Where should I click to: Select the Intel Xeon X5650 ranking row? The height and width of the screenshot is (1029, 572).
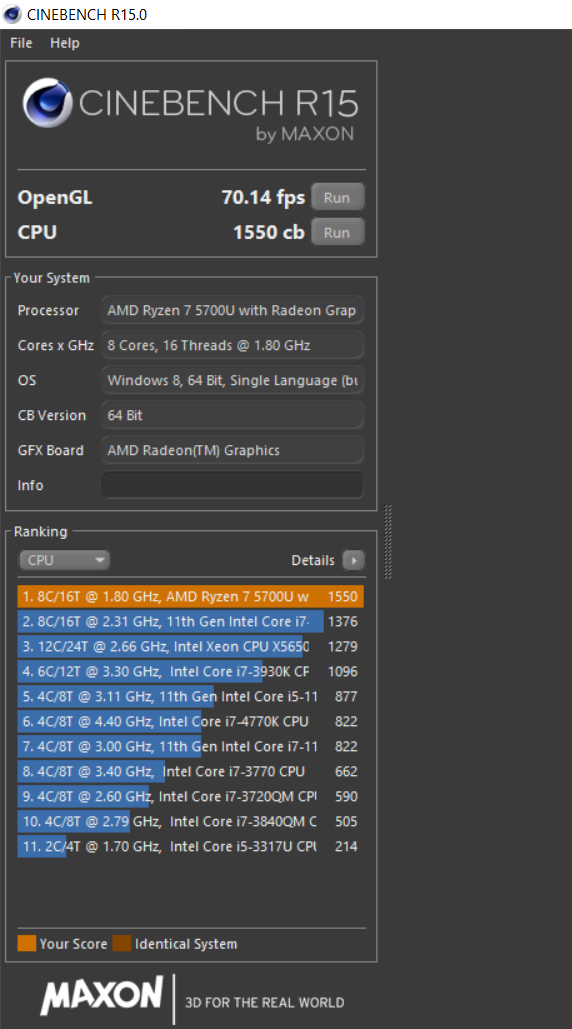tap(190, 646)
